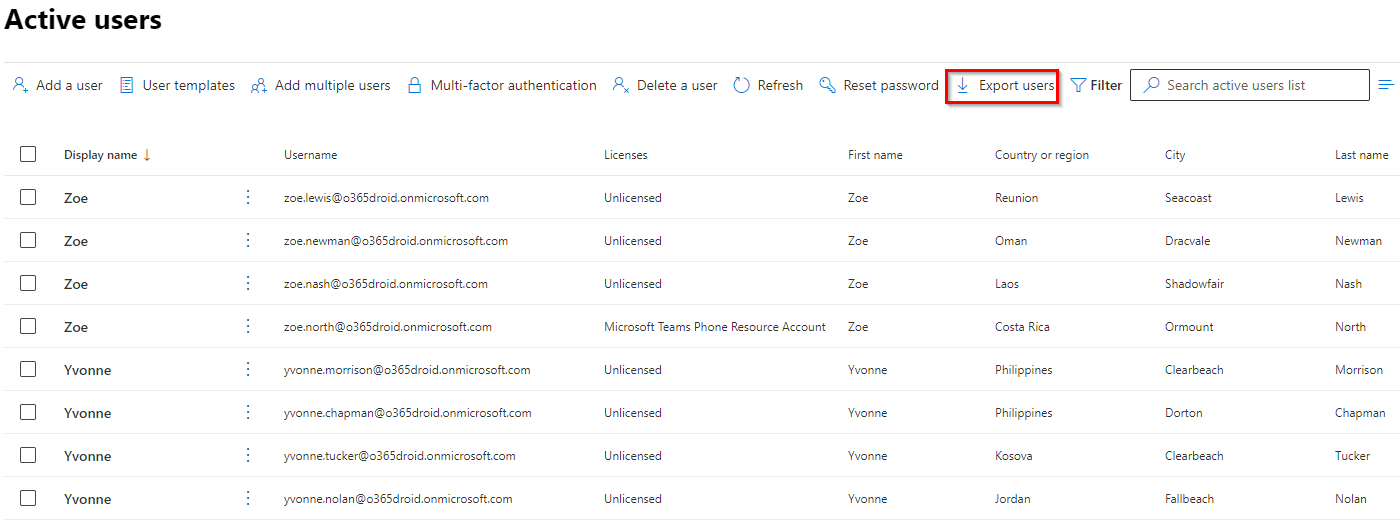The height and width of the screenshot is (522, 1400).
Task: Click the Filter funnel icon
Action: [x=1078, y=85]
